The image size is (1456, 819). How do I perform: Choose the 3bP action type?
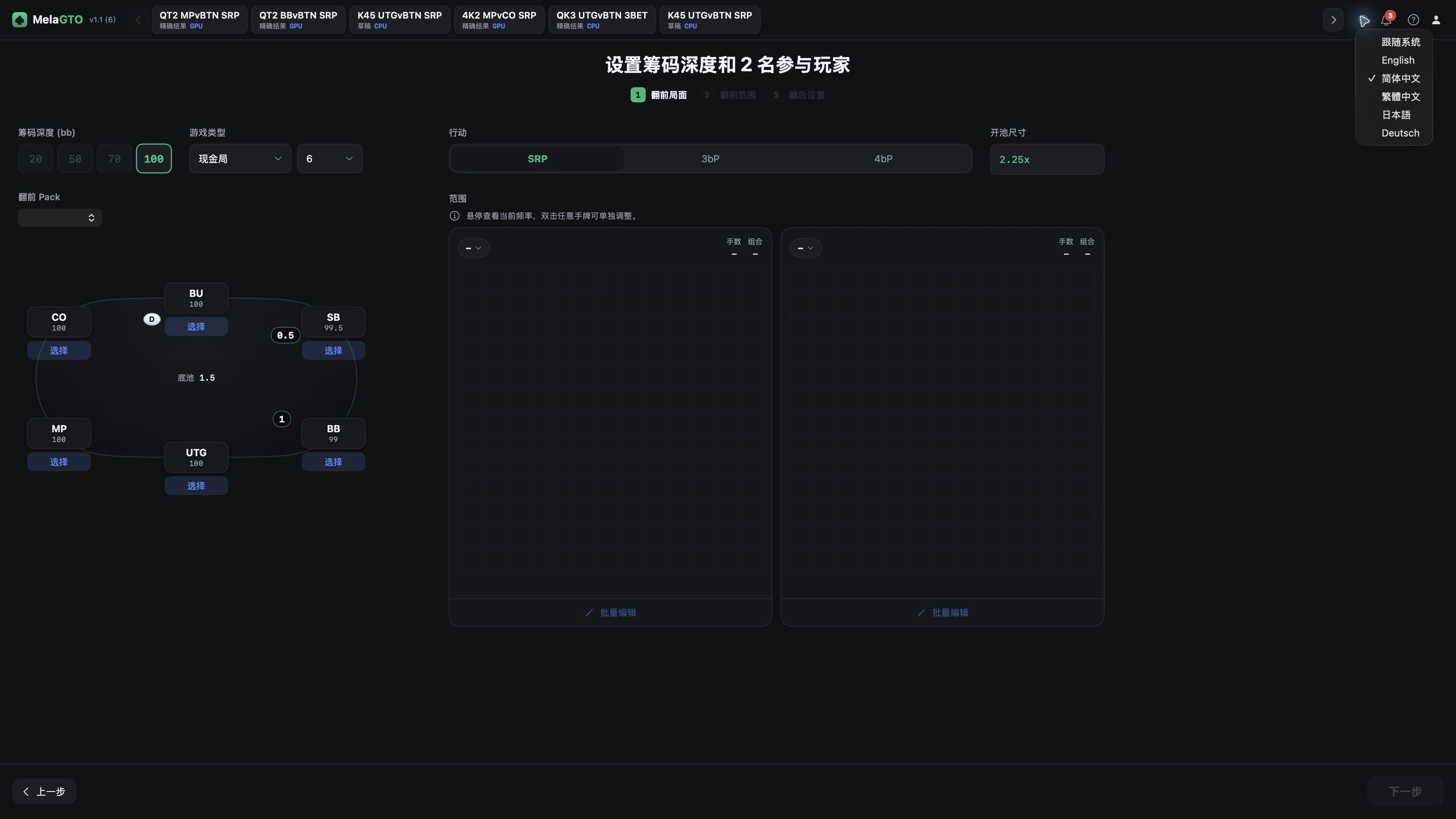[711, 159]
